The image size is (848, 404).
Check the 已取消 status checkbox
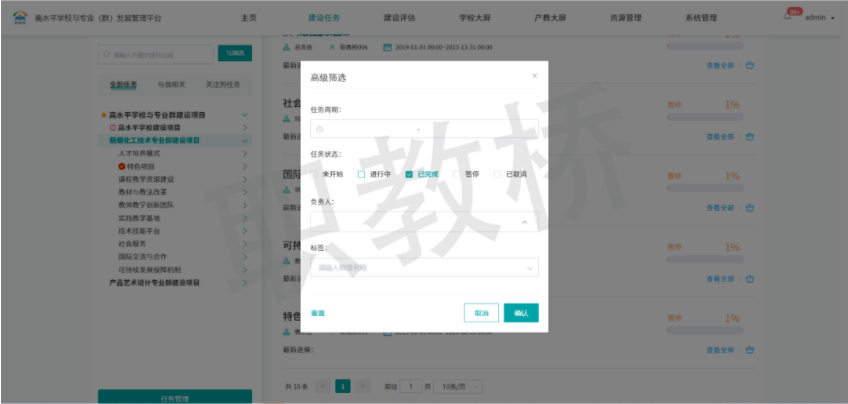click(x=498, y=175)
